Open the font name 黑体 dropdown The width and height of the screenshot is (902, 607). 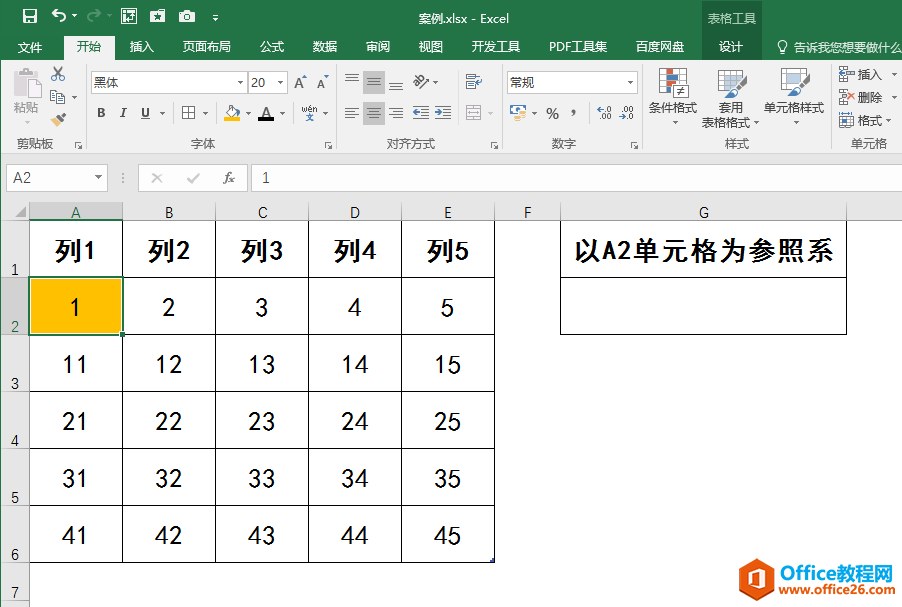pos(240,83)
